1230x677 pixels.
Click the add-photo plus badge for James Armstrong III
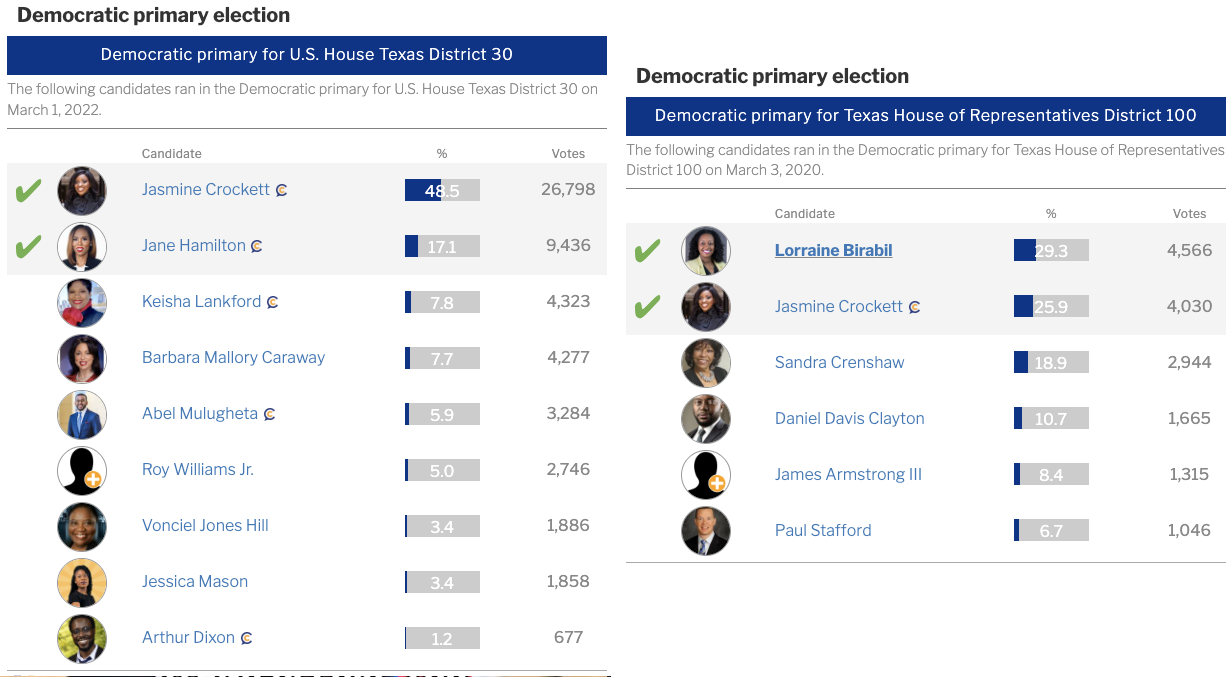(717, 485)
